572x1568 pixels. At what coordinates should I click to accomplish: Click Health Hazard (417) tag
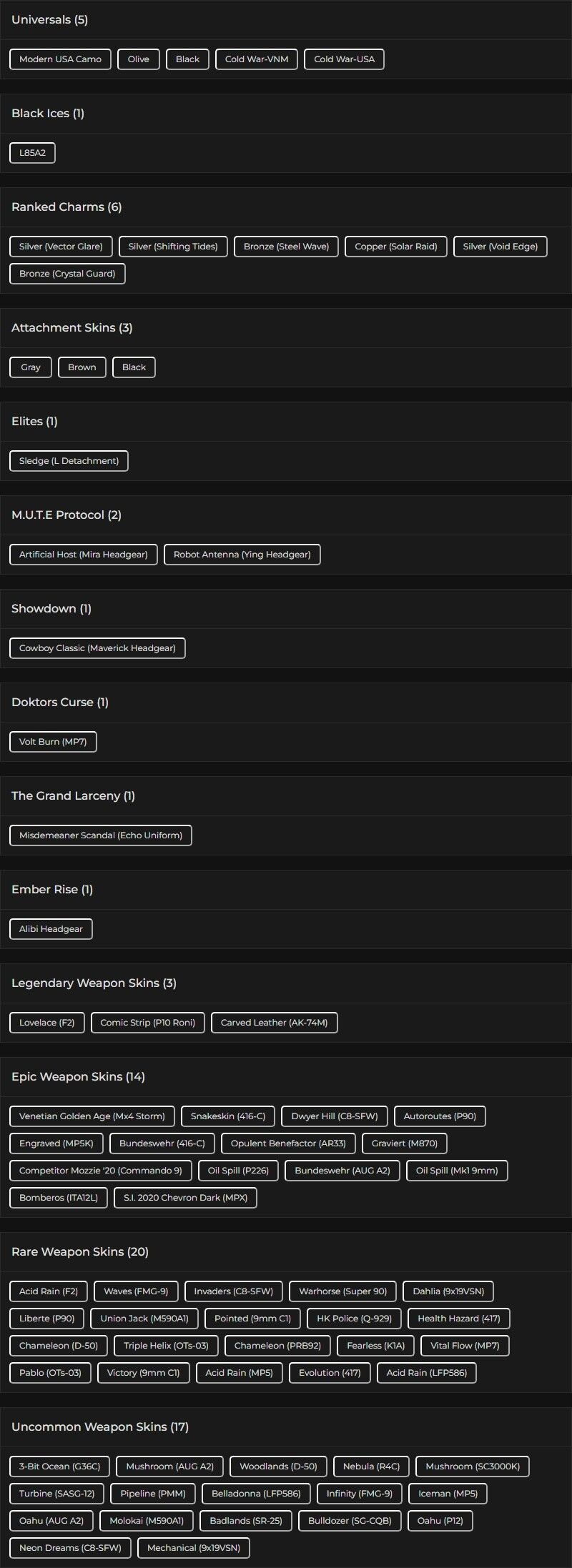[x=459, y=1319]
